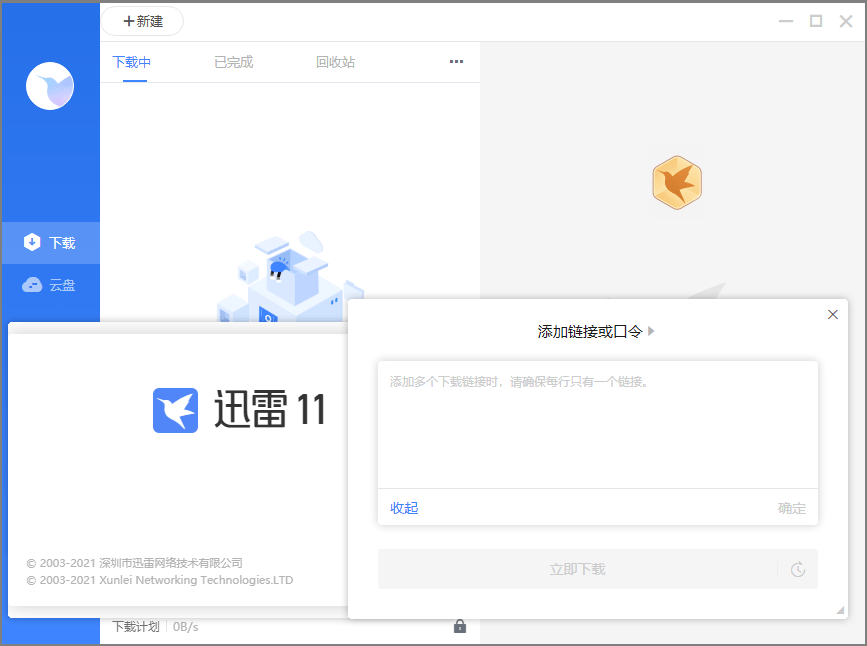Switch to the 下载中 tab
This screenshot has height=646, width=867.
[x=132, y=62]
